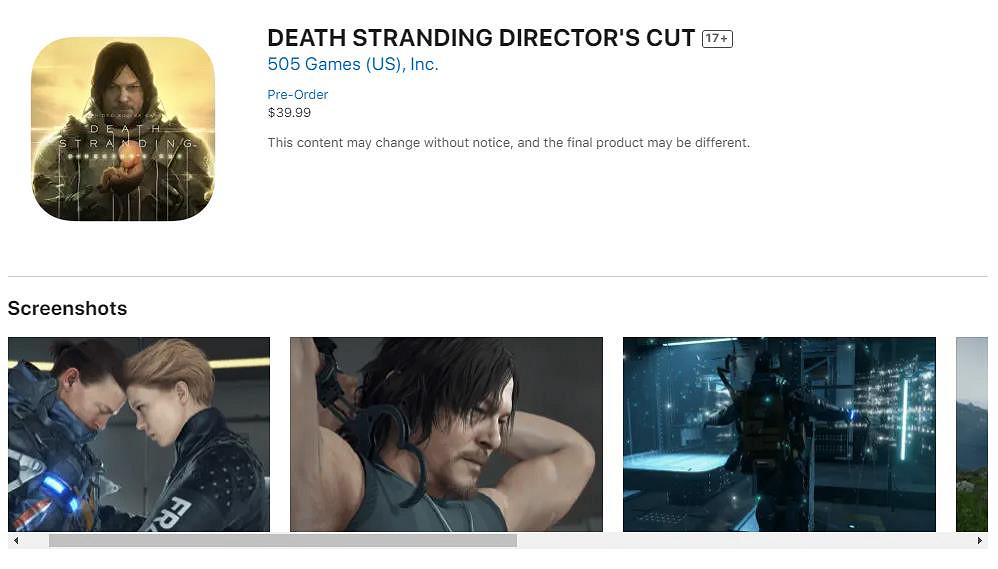Click the Screenshots section heading

coord(67,308)
